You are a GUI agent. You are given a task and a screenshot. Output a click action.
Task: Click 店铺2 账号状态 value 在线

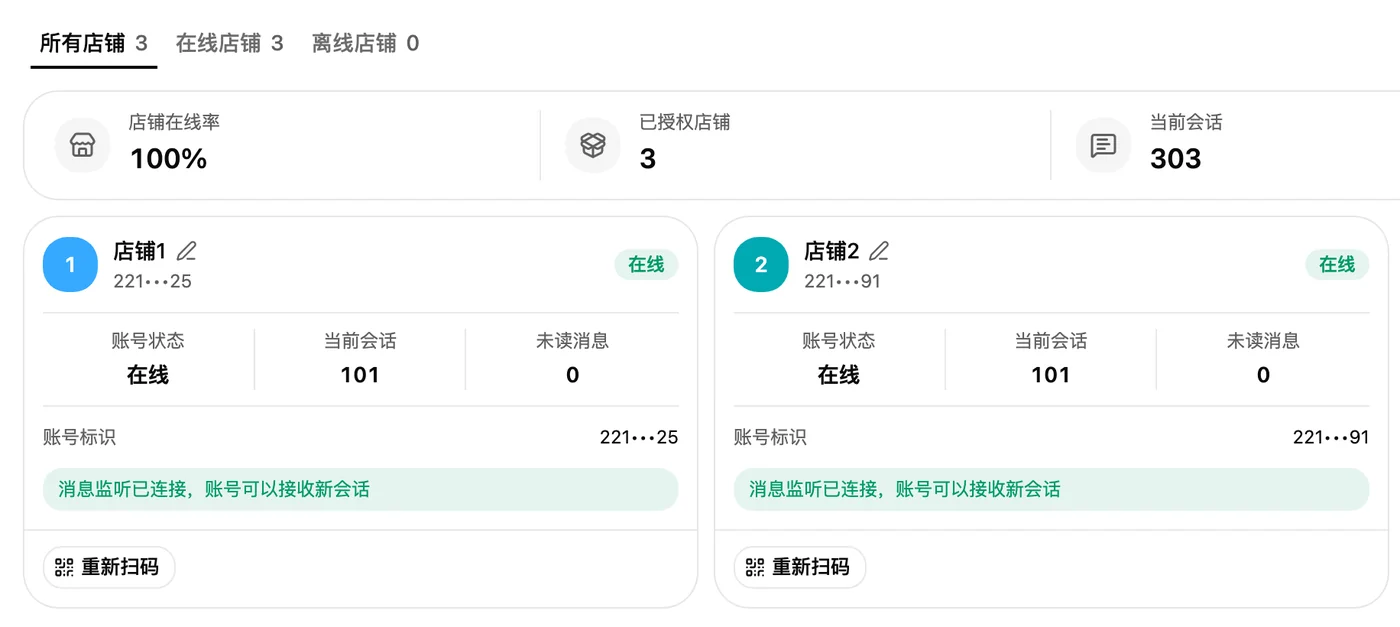[839, 375]
